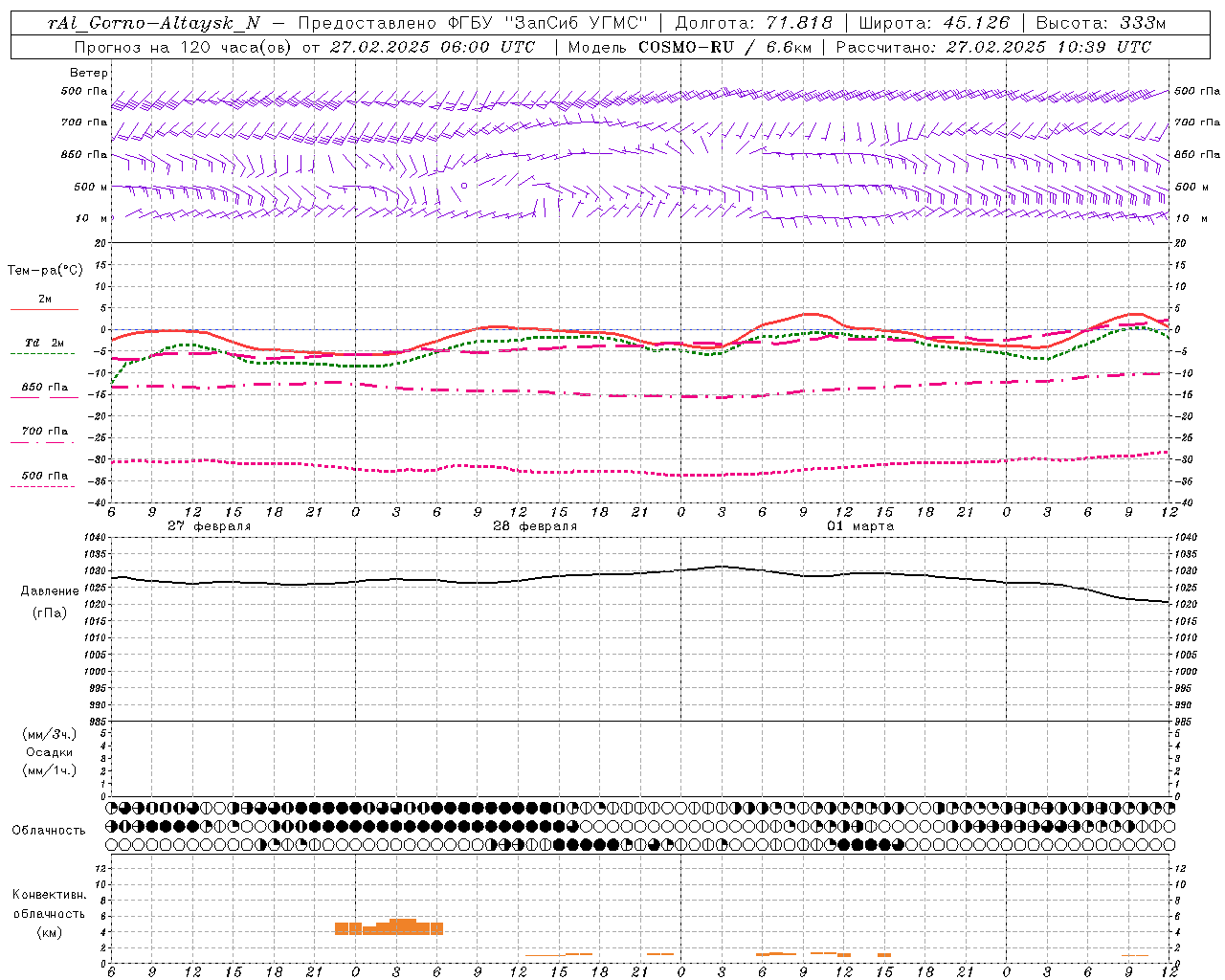Click the 01 марта date label
Image resolution: width=1225 pixels, height=980 pixels.
tap(860, 526)
